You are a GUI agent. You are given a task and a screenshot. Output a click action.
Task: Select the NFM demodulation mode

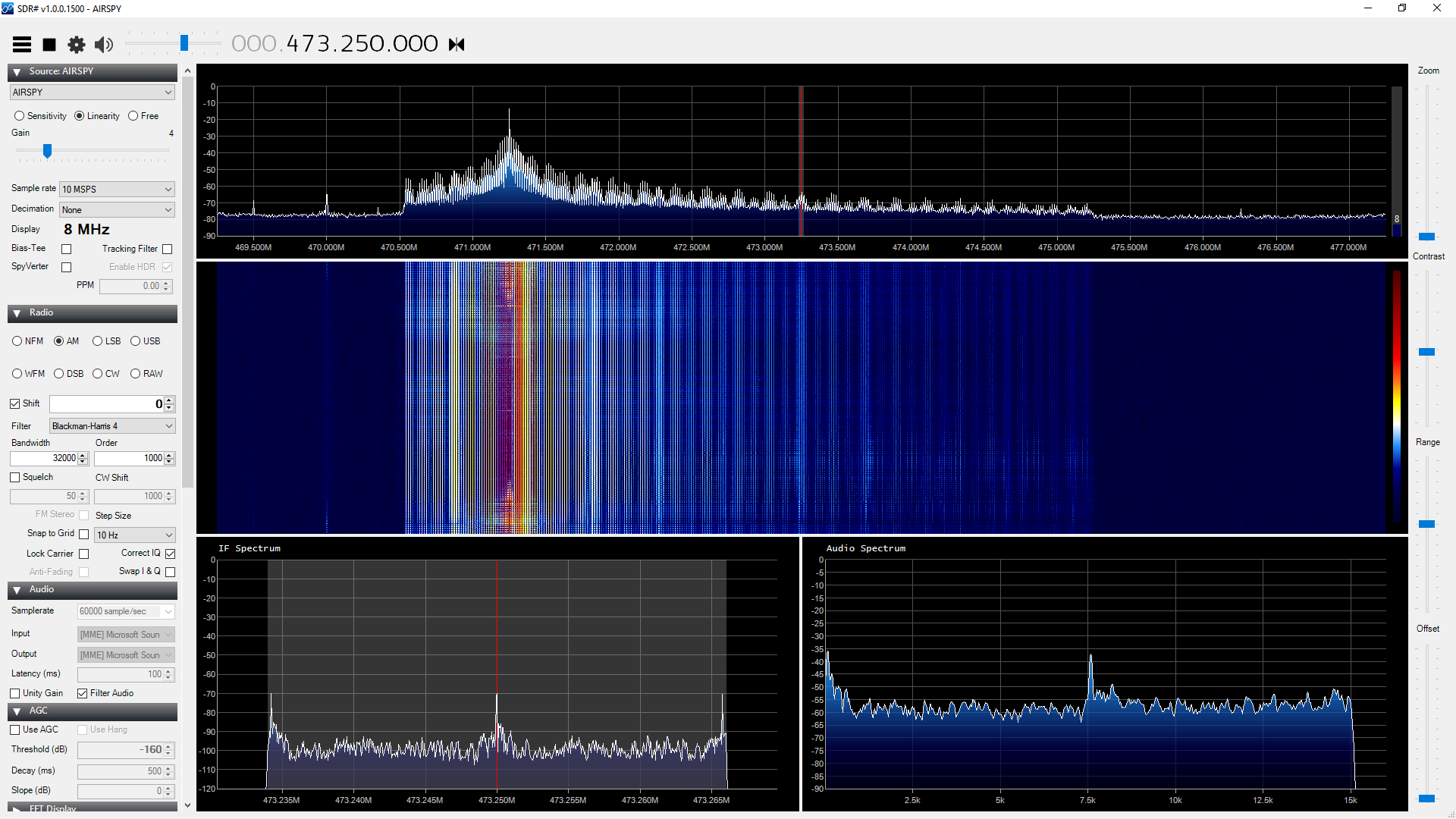[x=17, y=341]
